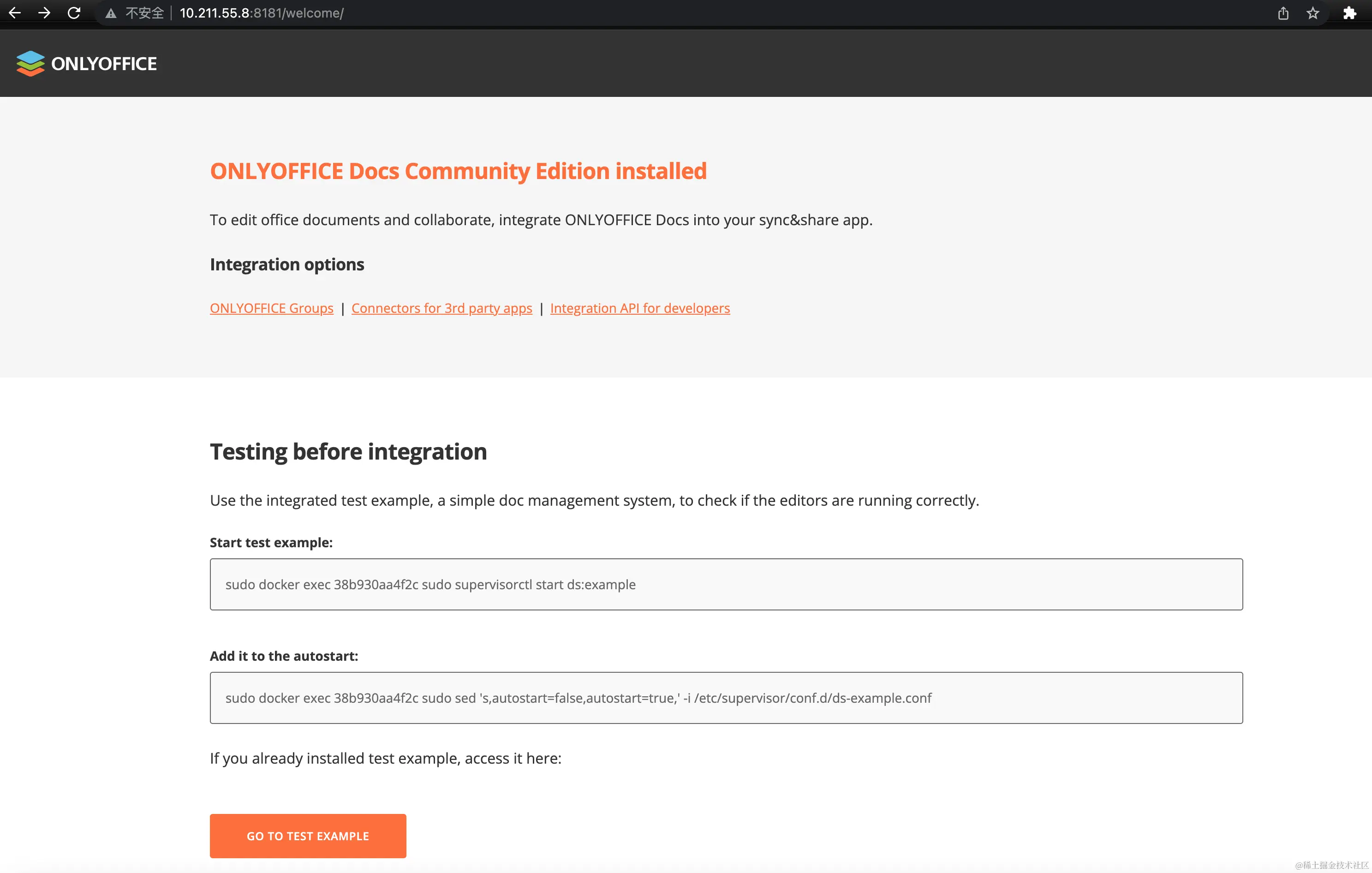Click the autostart sed command field

pos(726,698)
